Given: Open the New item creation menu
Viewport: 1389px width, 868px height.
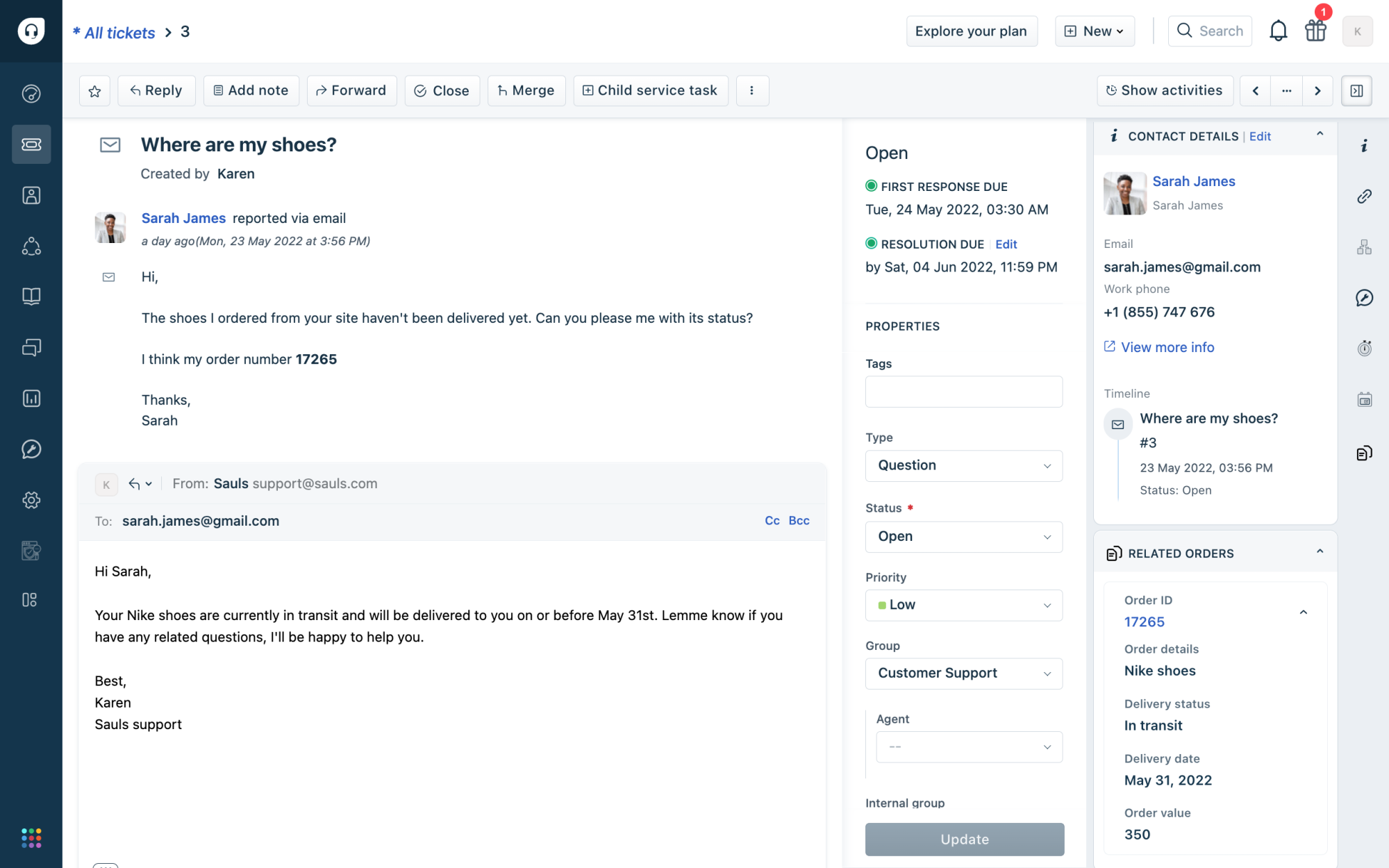Looking at the screenshot, I should tap(1094, 31).
